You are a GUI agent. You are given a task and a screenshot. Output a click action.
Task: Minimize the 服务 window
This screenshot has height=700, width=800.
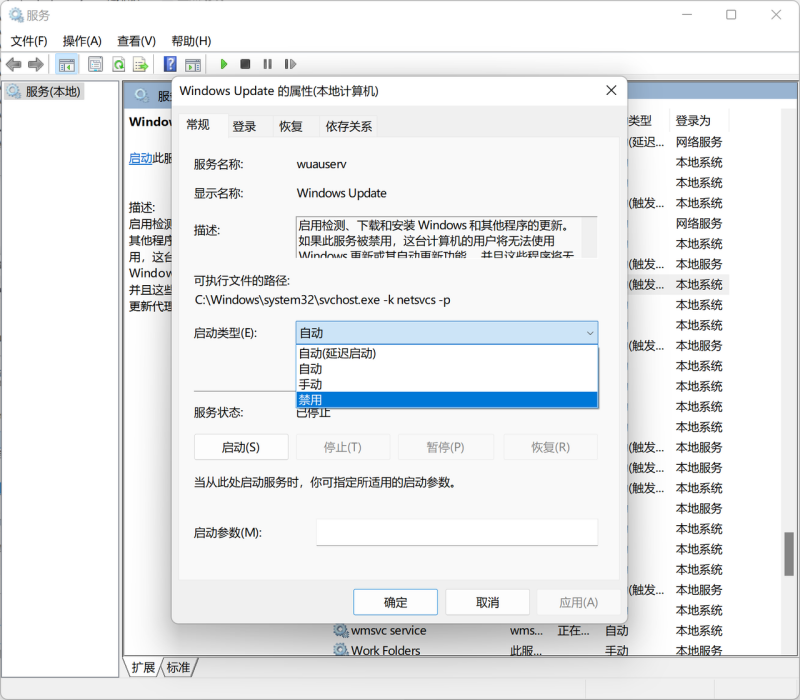687,15
